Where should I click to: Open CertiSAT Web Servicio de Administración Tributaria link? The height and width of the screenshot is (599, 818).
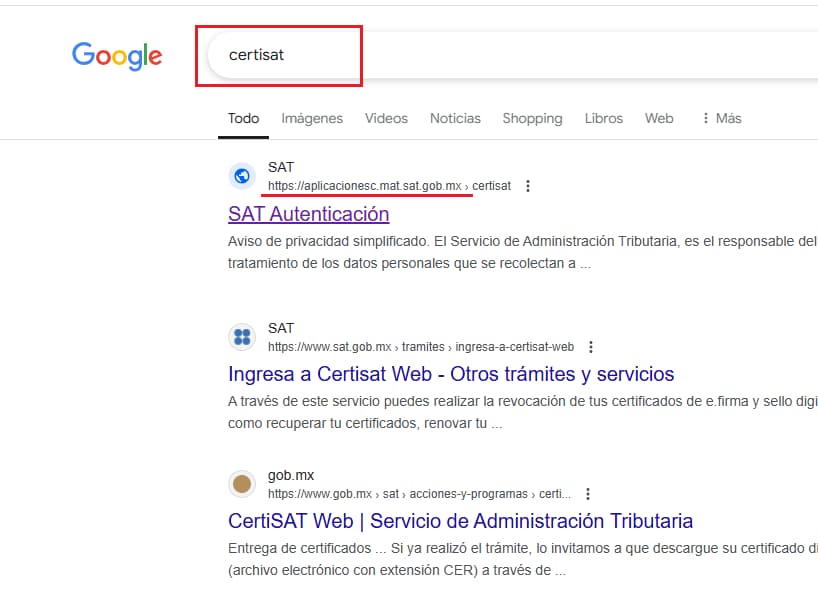pyautogui.click(x=460, y=521)
